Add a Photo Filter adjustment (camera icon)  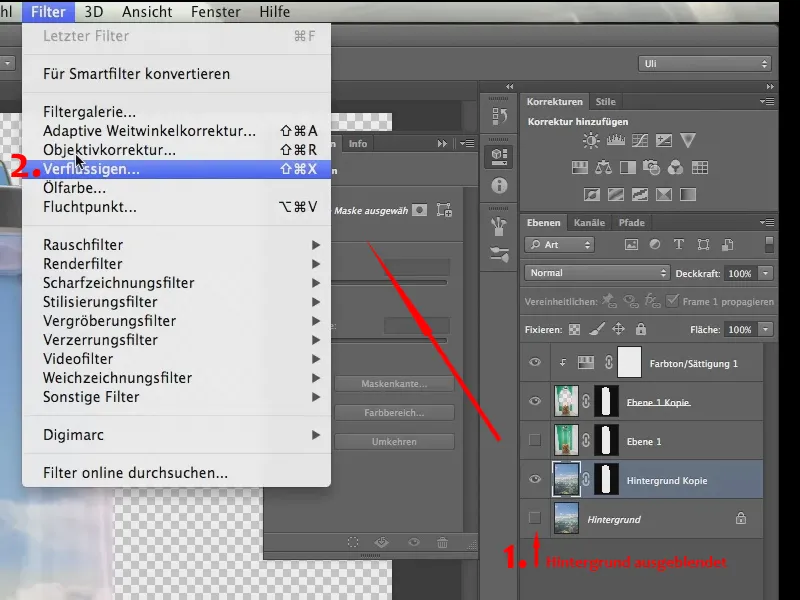[652, 167]
